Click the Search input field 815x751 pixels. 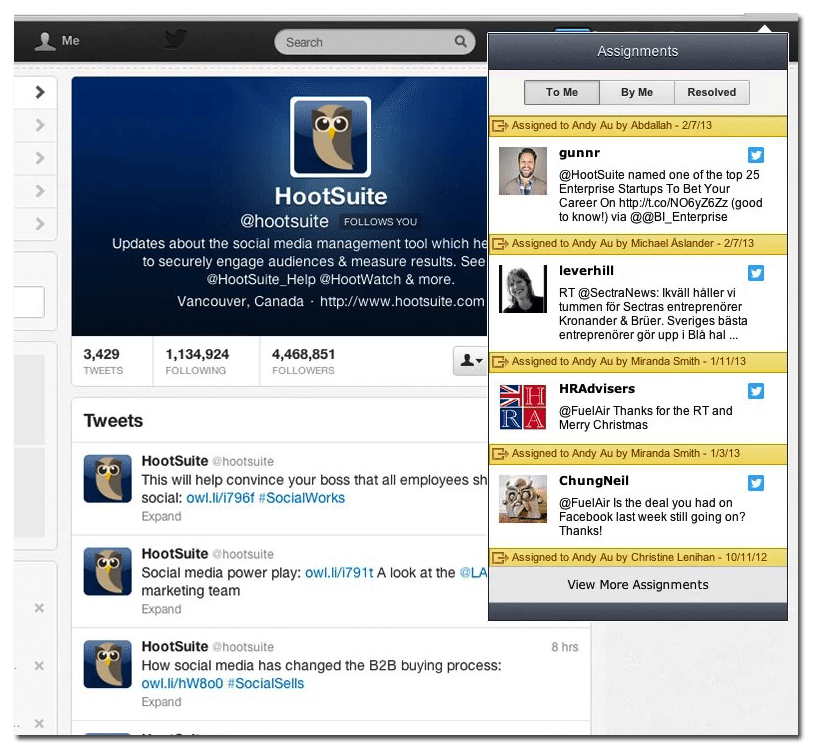(365, 42)
